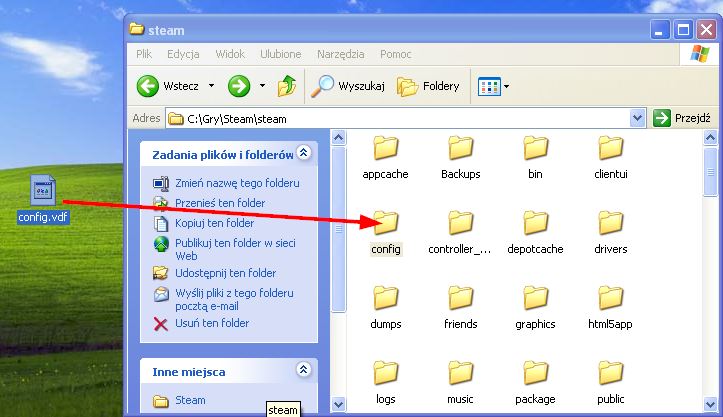This screenshot has width=723, height=417.
Task: Expand the address bar dropdown
Action: (x=637, y=119)
